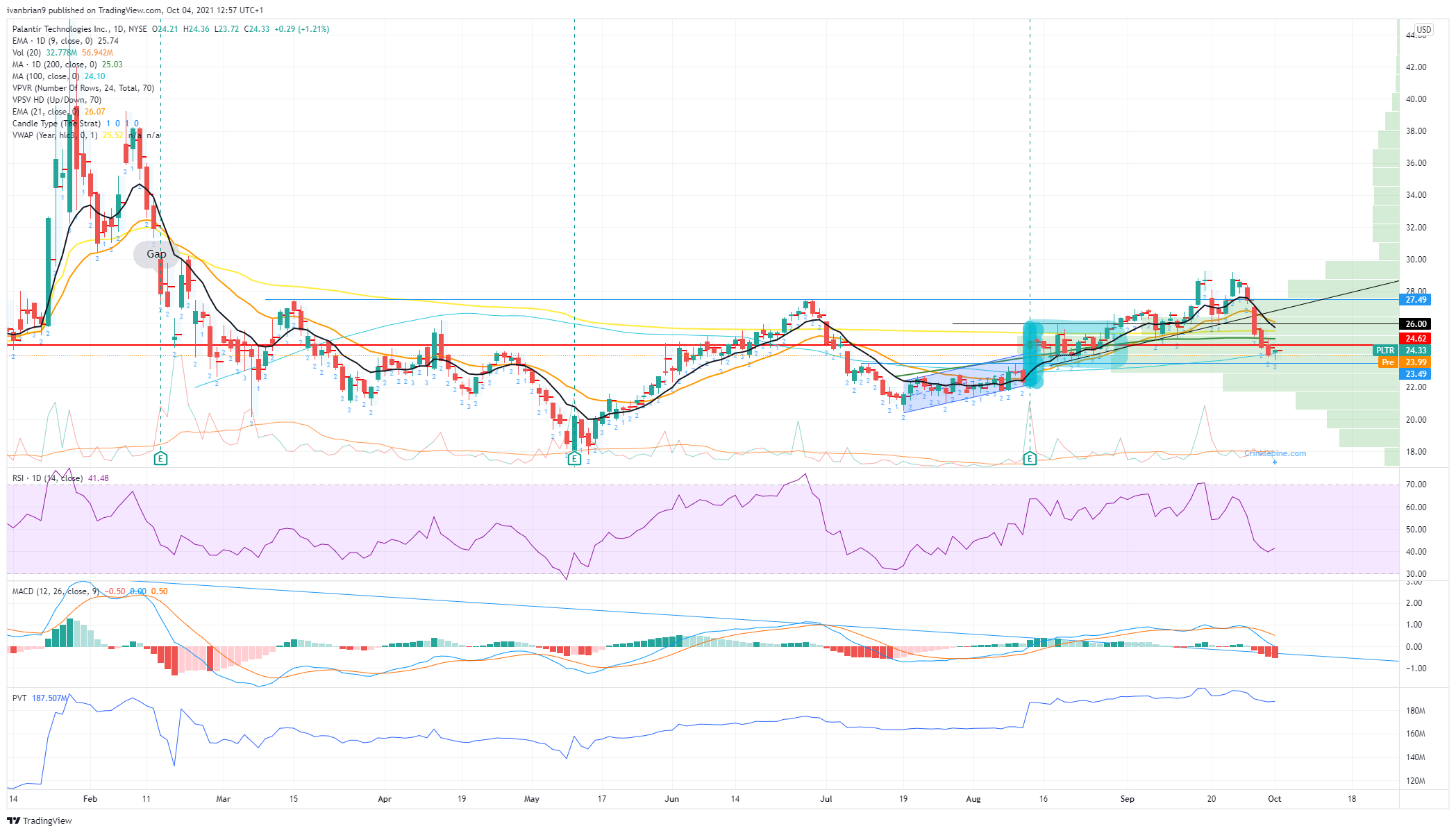Click the 'Gap' annotation bubble

pyautogui.click(x=156, y=254)
